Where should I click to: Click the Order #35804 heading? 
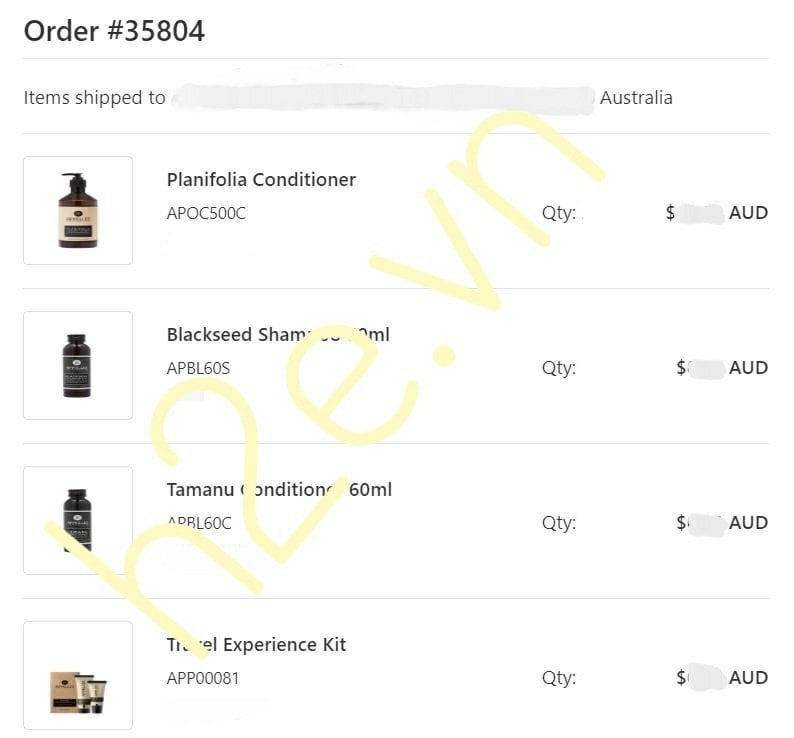point(114,31)
